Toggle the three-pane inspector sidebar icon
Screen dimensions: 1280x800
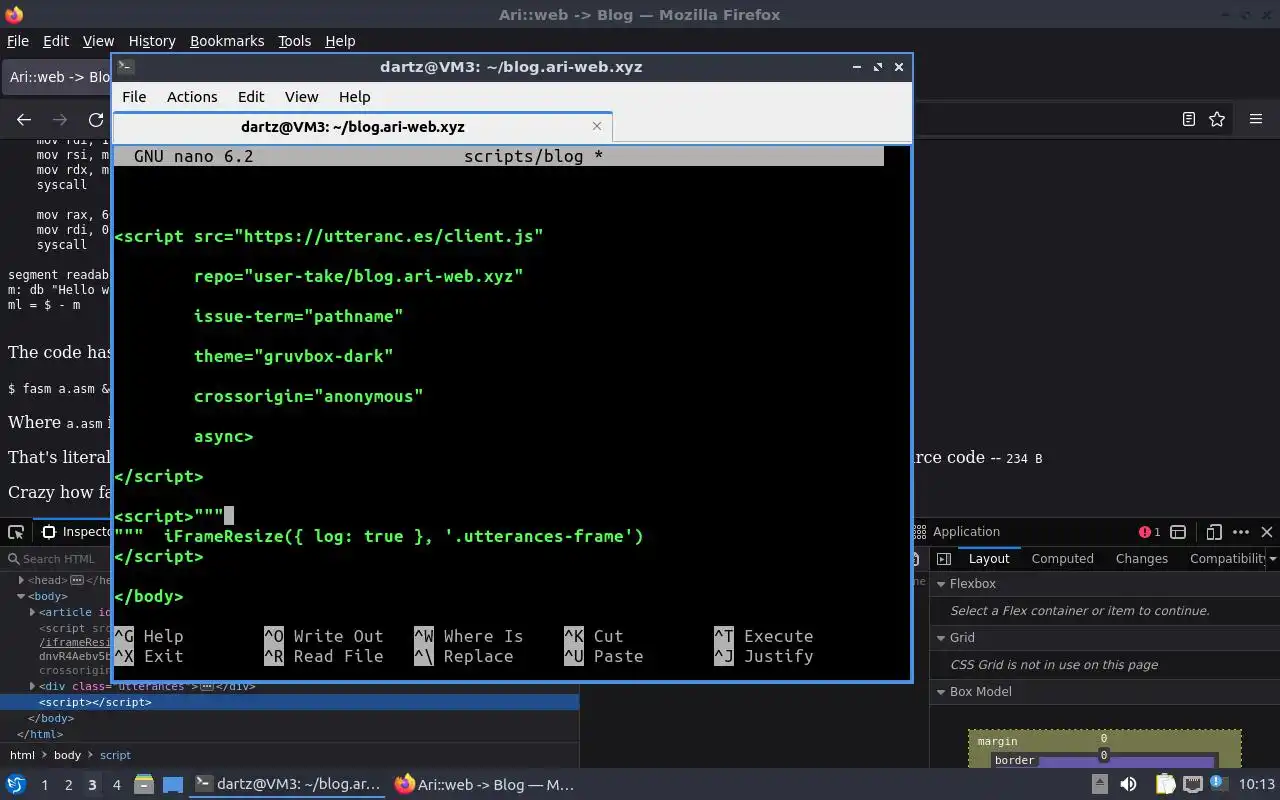pos(943,559)
